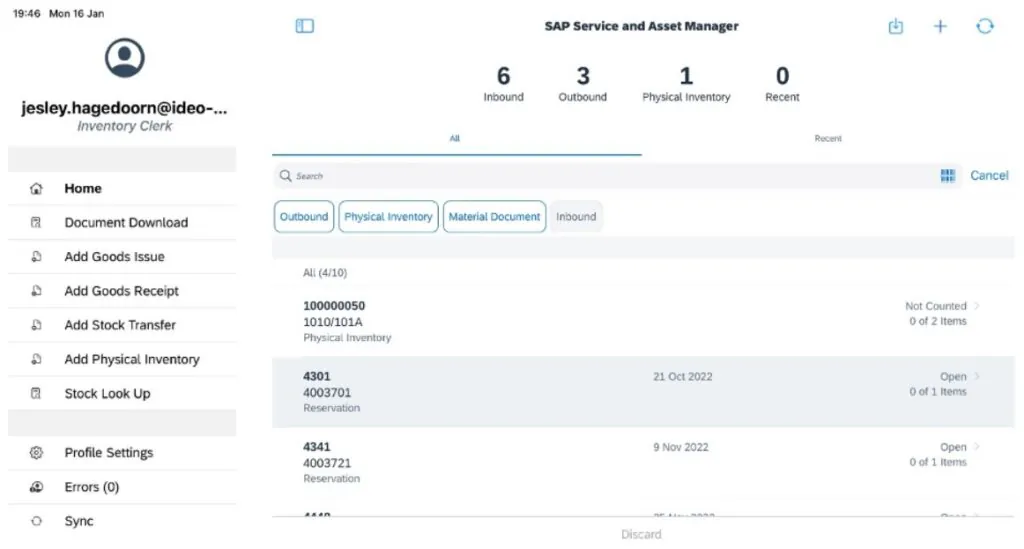The width and height of the screenshot is (1024, 549).
Task: Toggle the Physical Inventory filter chip
Action: click(389, 217)
